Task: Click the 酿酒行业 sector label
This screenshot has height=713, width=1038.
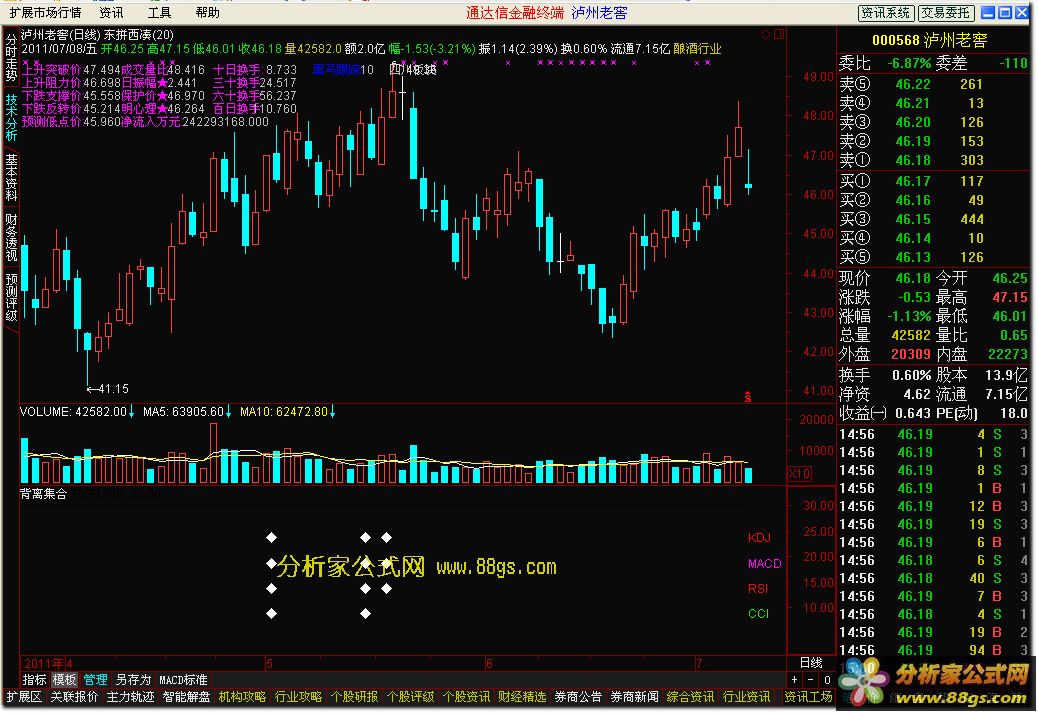Action: [x=697, y=48]
